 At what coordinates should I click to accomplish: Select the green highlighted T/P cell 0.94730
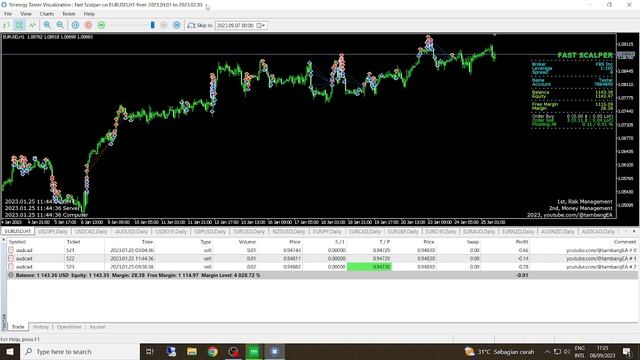click(x=369, y=267)
